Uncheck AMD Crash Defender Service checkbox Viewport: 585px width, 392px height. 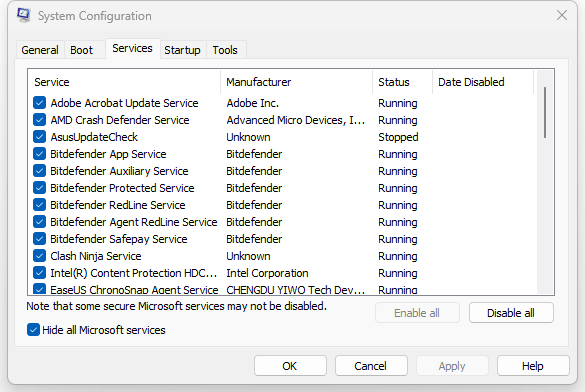(x=40, y=120)
